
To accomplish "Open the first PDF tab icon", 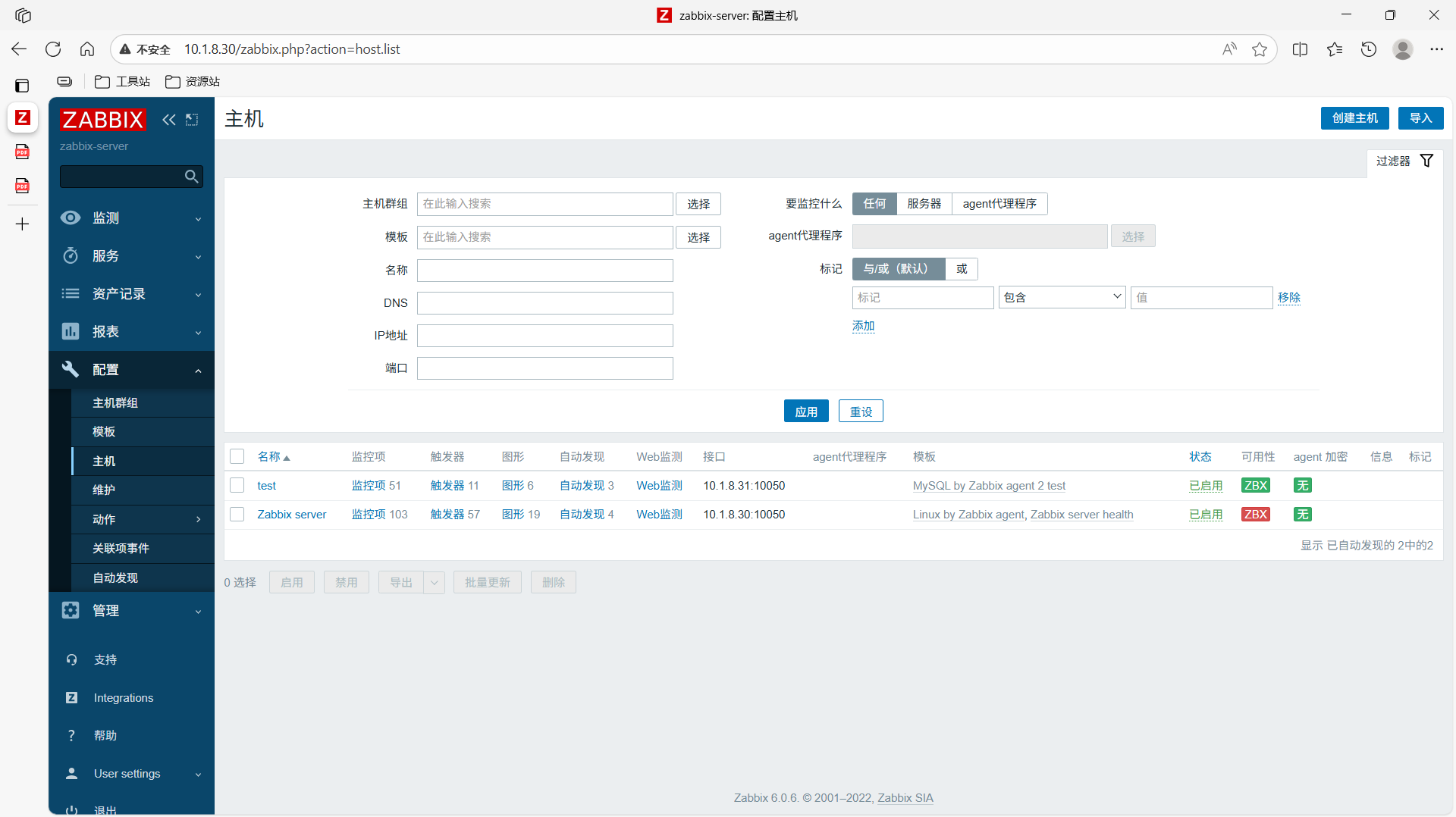I will [x=23, y=152].
